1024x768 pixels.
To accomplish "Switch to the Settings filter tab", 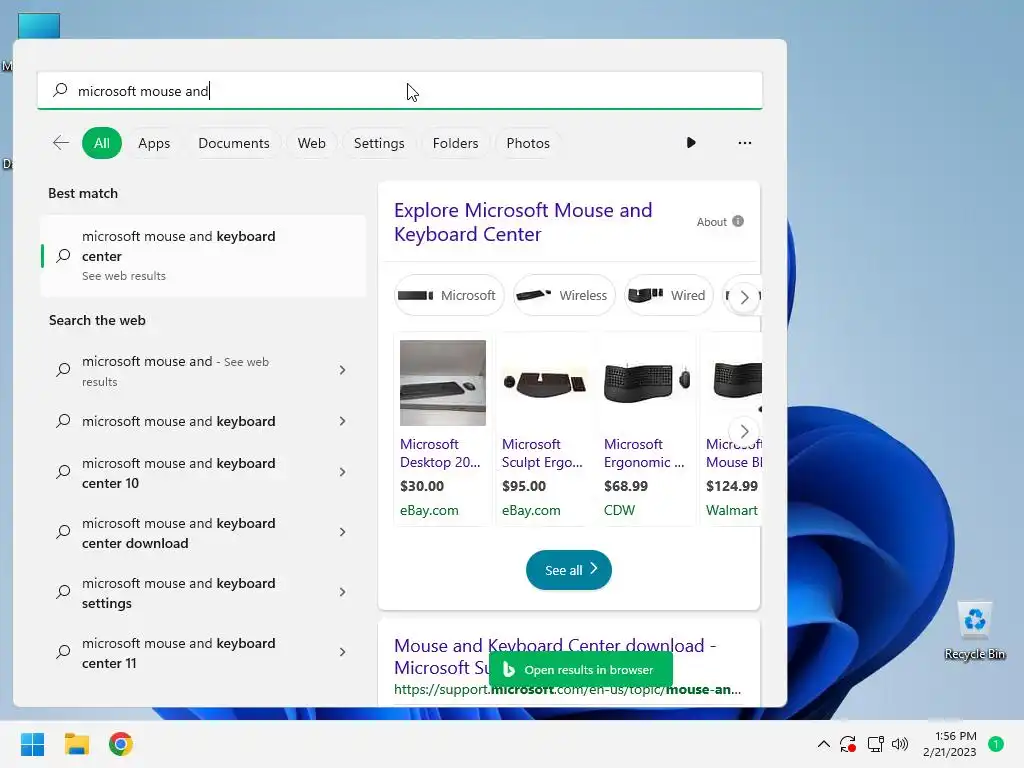I will [x=379, y=143].
